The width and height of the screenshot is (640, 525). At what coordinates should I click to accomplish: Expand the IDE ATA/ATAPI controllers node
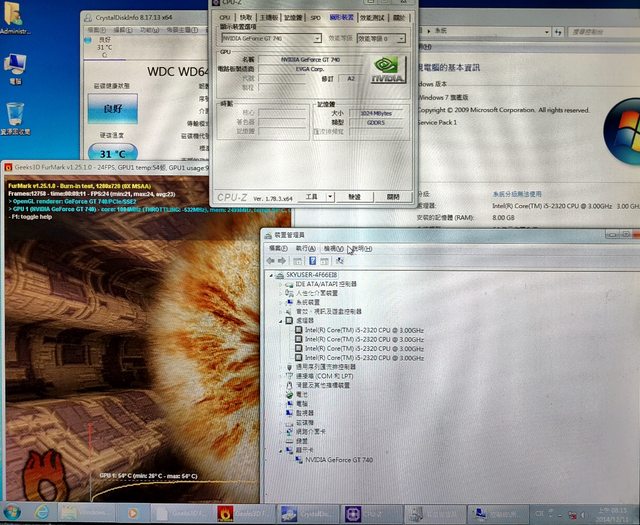point(281,284)
